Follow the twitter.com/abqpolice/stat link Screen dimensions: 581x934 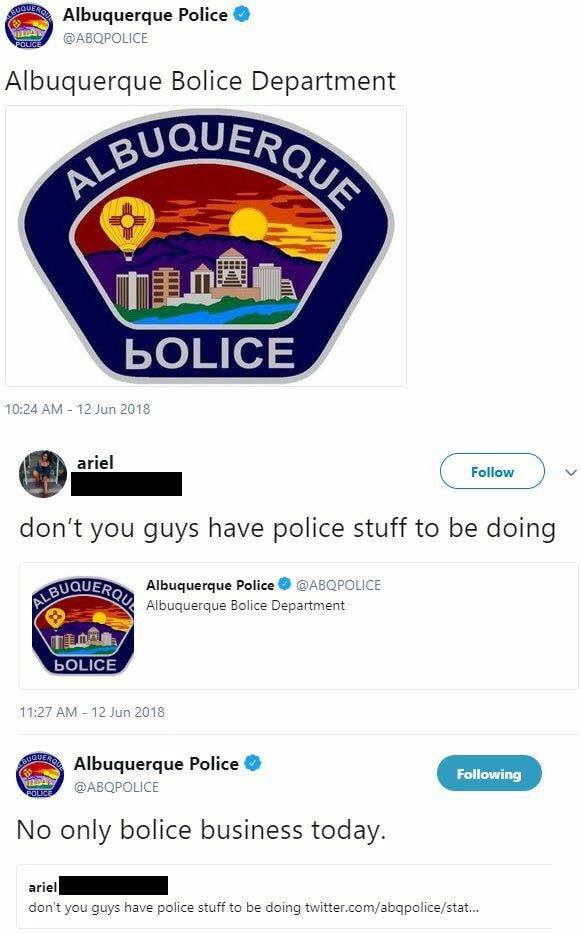tap(392, 908)
